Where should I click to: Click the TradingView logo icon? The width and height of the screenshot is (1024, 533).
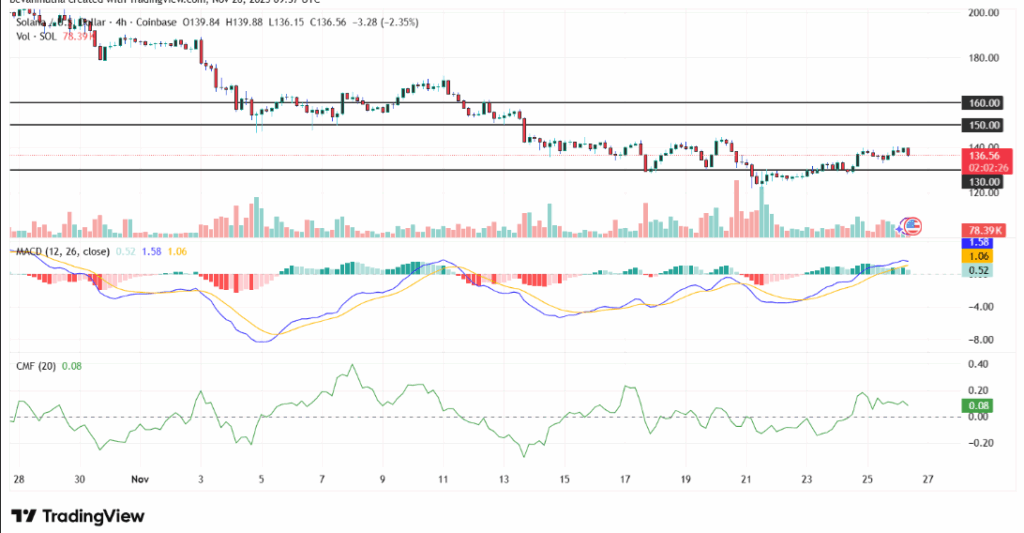(x=25, y=516)
